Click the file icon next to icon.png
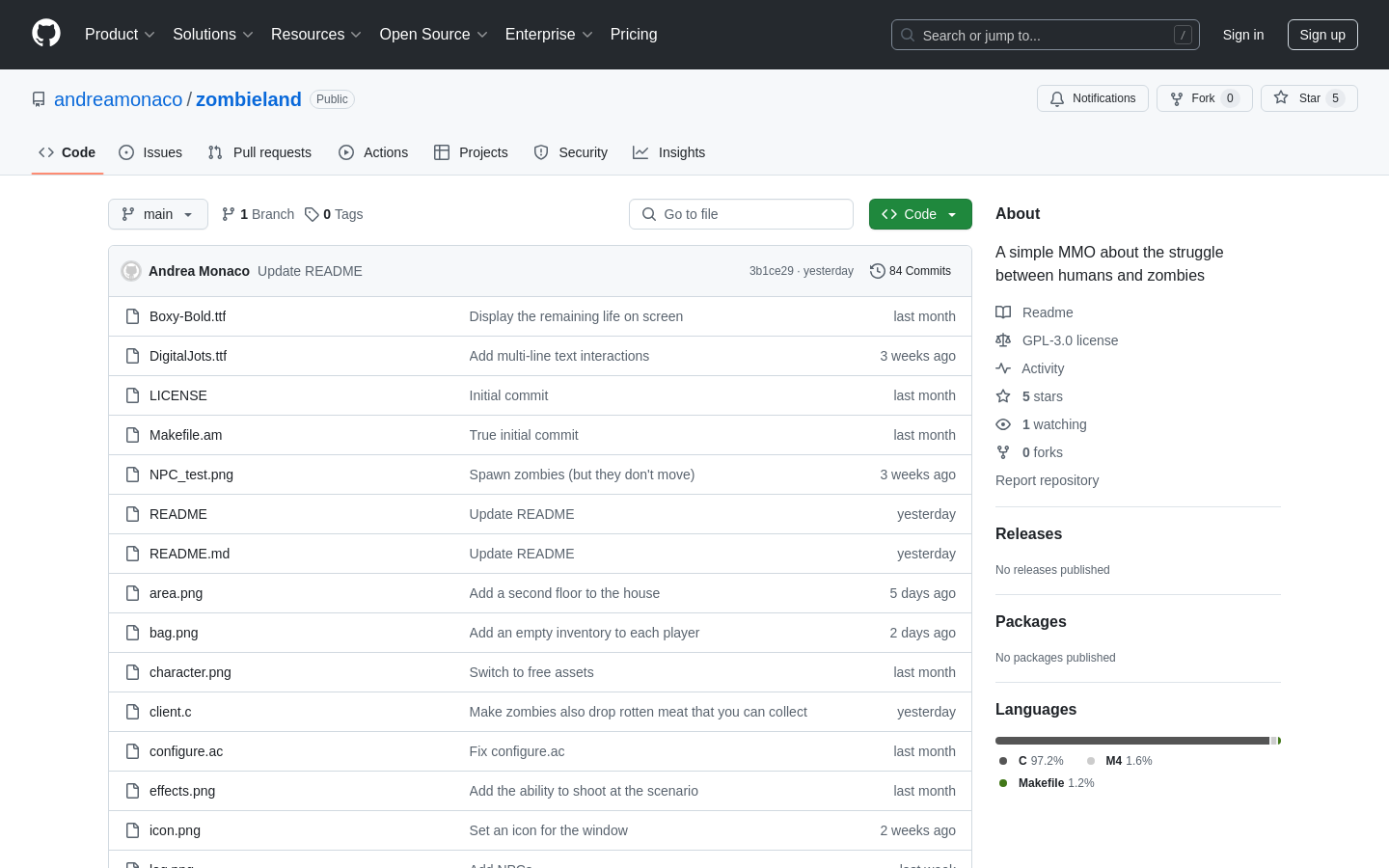The width and height of the screenshot is (1389, 868). click(x=133, y=830)
